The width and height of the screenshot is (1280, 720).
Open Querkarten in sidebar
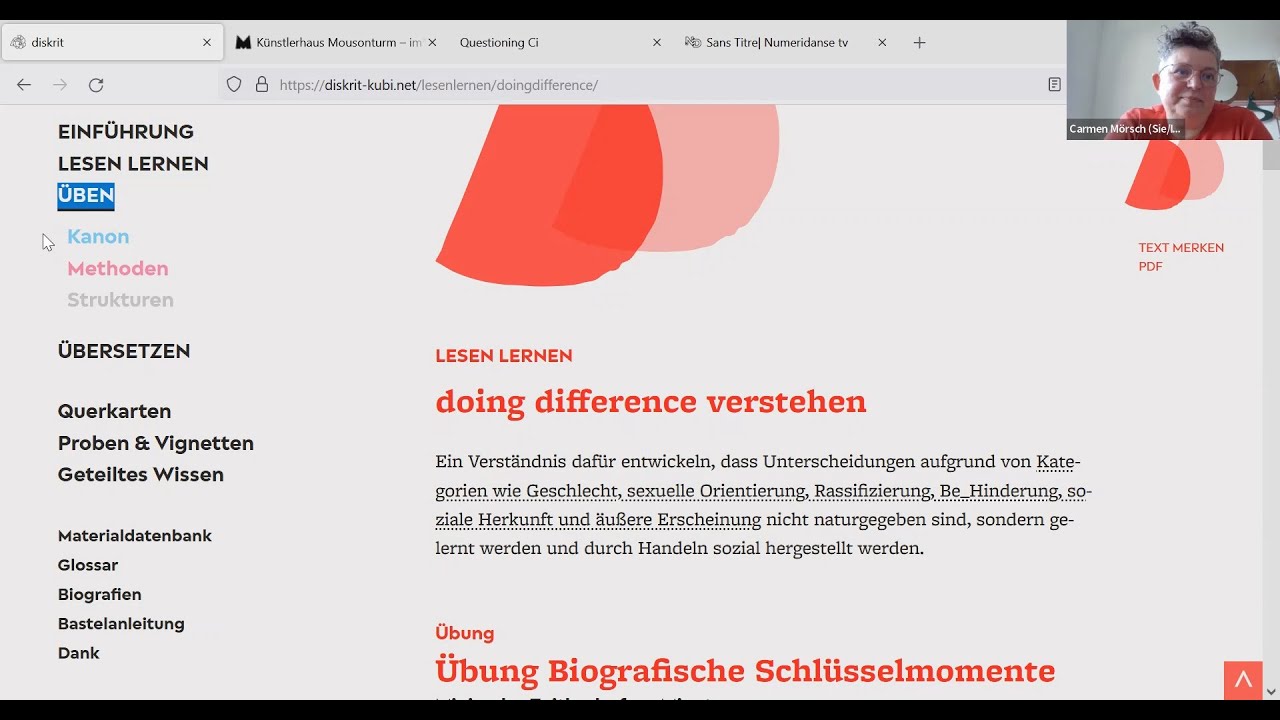pyautogui.click(x=114, y=412)
